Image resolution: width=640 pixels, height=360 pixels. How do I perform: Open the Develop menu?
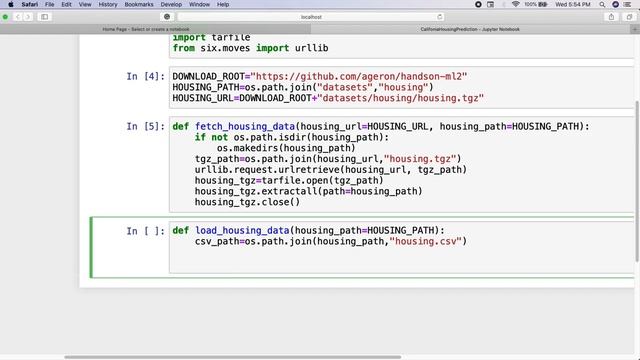pos(171,4)
